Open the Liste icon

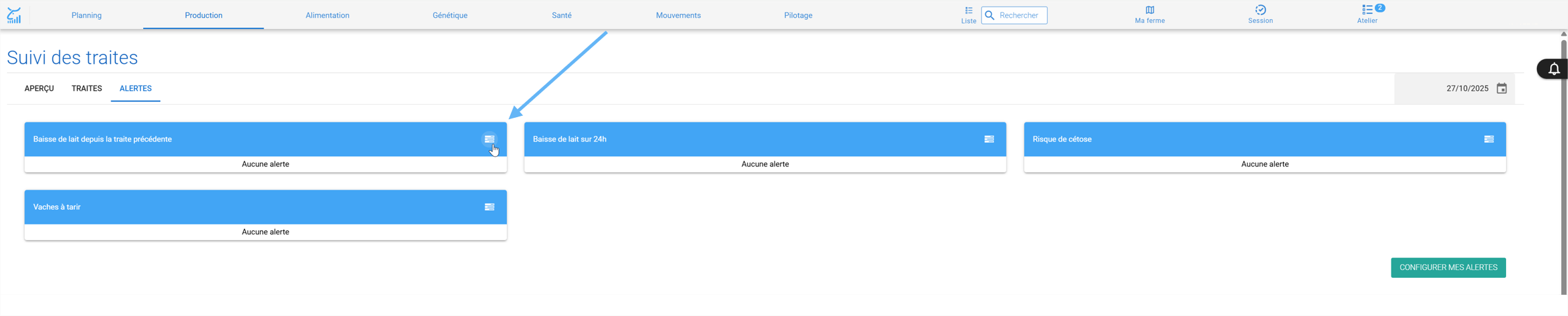pos(968,11)
